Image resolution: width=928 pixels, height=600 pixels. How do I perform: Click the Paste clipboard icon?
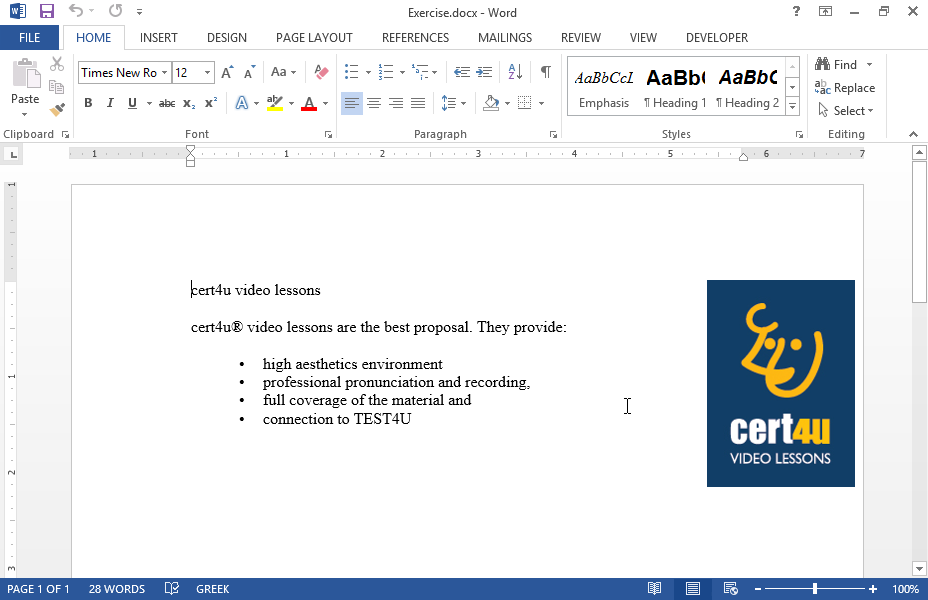tap(26, 75)
